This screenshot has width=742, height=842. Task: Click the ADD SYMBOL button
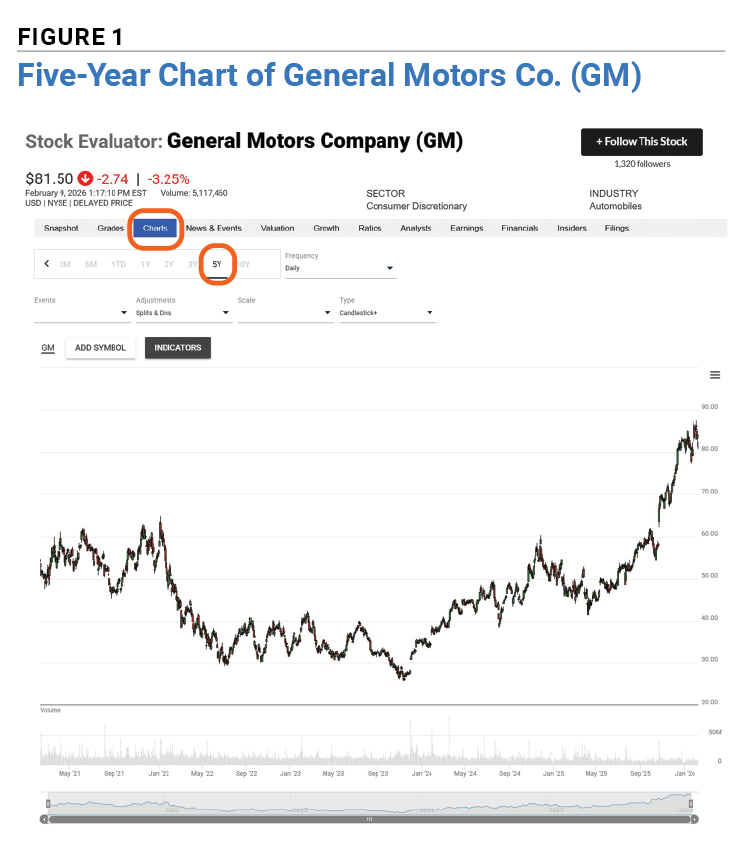100,348
